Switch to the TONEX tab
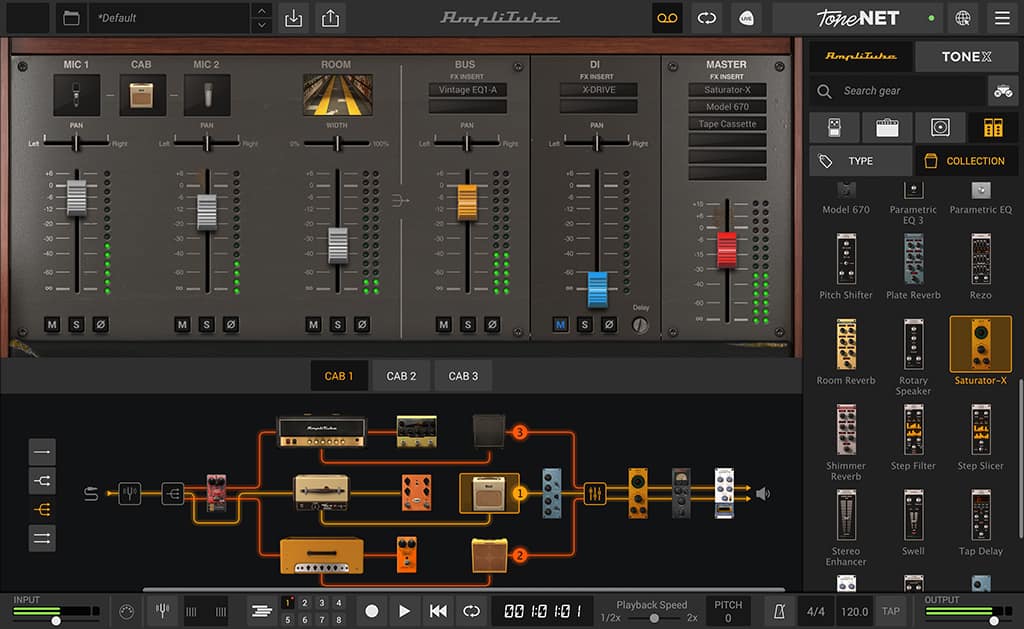 965,57
